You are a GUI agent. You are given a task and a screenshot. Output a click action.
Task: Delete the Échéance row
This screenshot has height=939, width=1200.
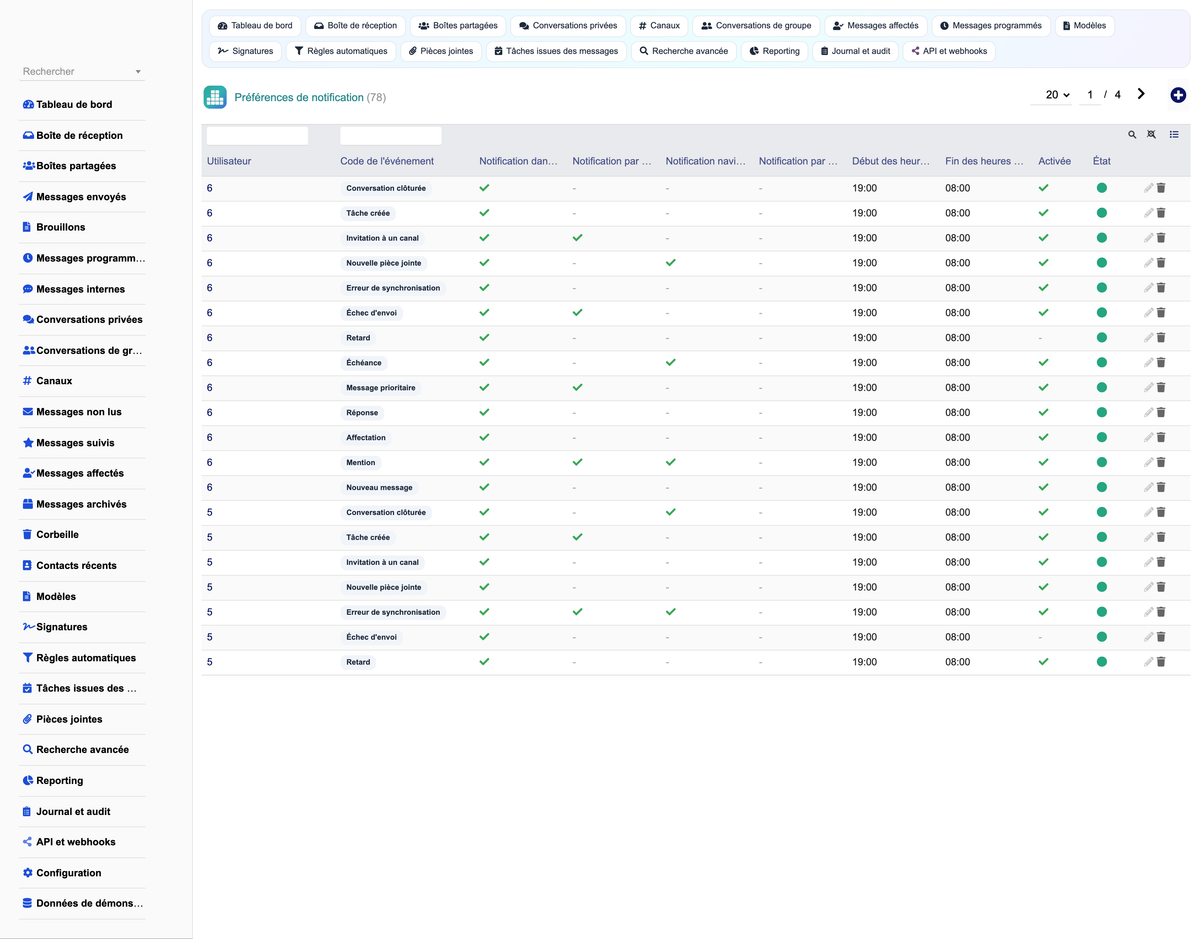pos(1161,363)
